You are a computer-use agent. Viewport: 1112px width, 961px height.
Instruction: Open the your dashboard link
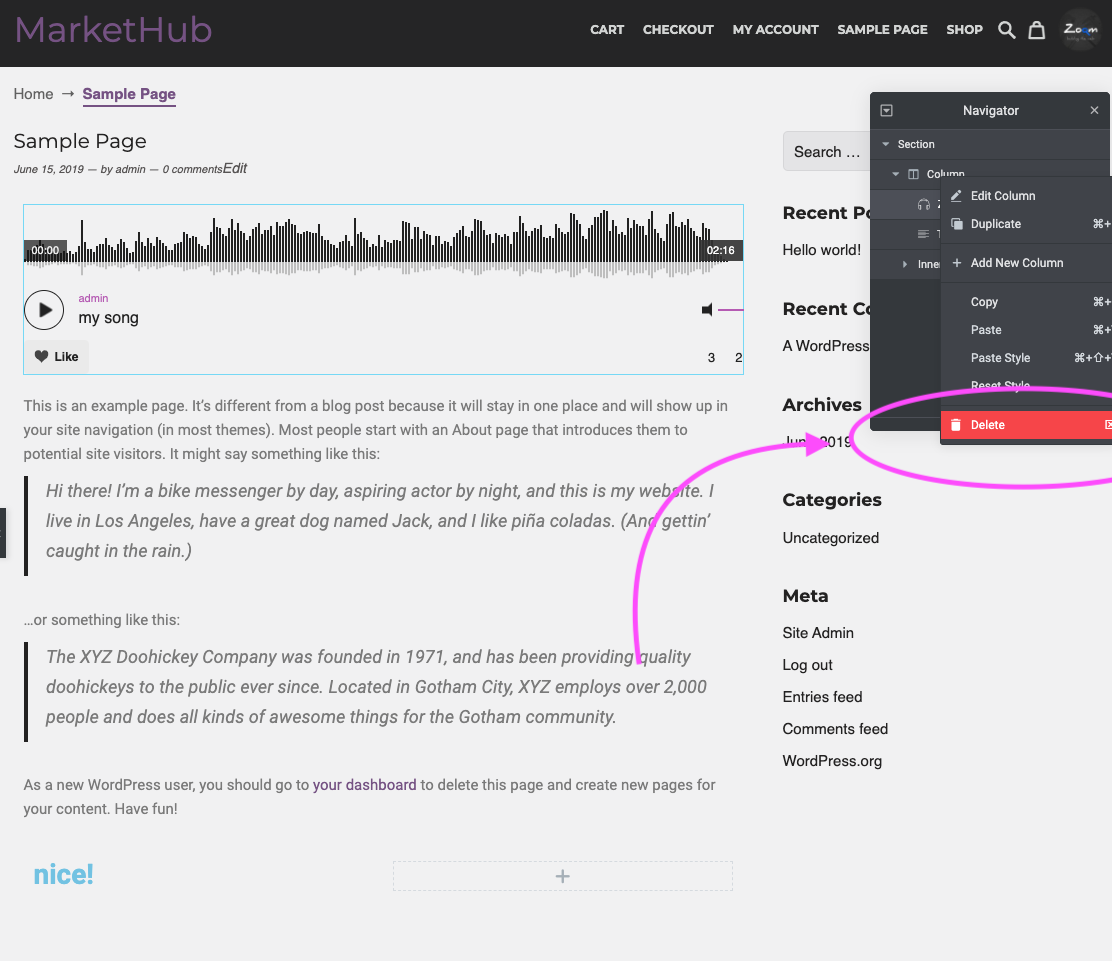point(365,785)
